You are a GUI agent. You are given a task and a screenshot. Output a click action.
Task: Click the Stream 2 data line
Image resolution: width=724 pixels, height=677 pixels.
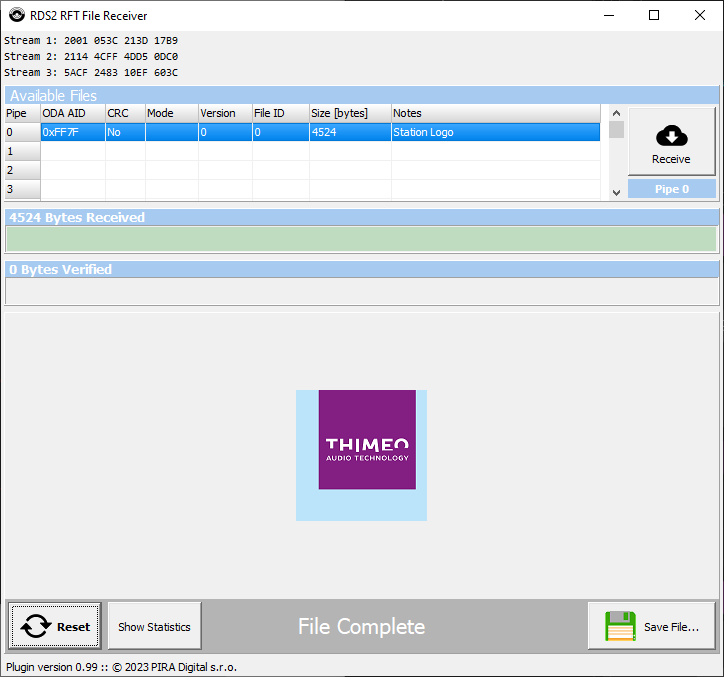pos(91,56)
